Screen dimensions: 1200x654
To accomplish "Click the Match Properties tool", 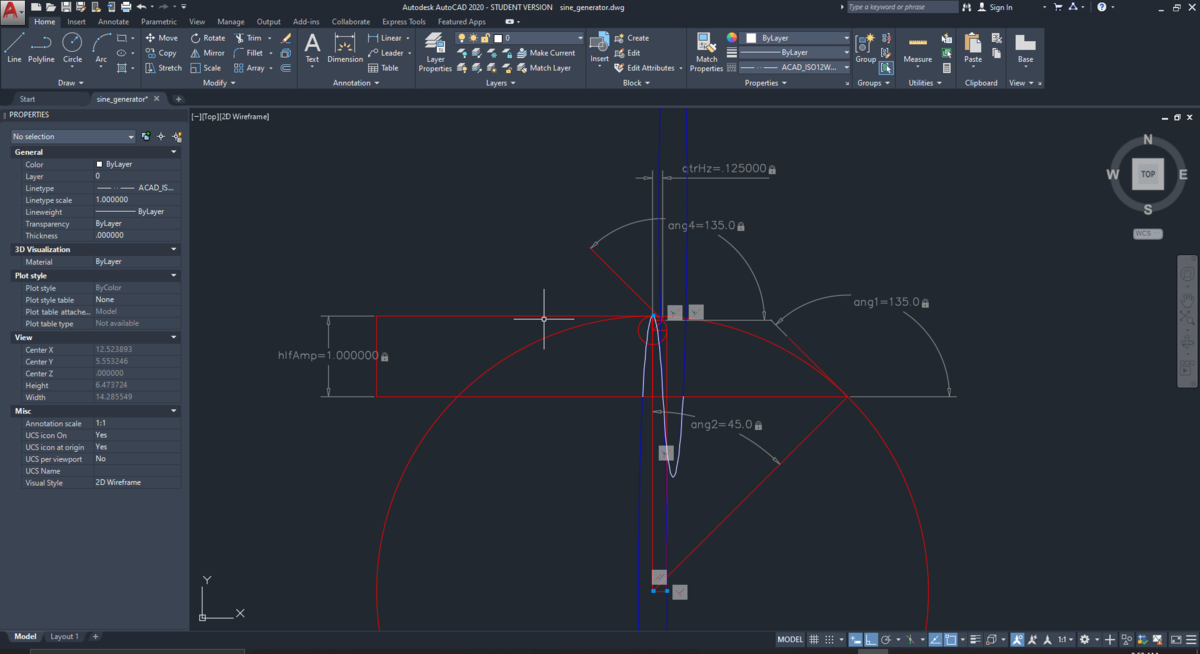I will coord(706,52).
